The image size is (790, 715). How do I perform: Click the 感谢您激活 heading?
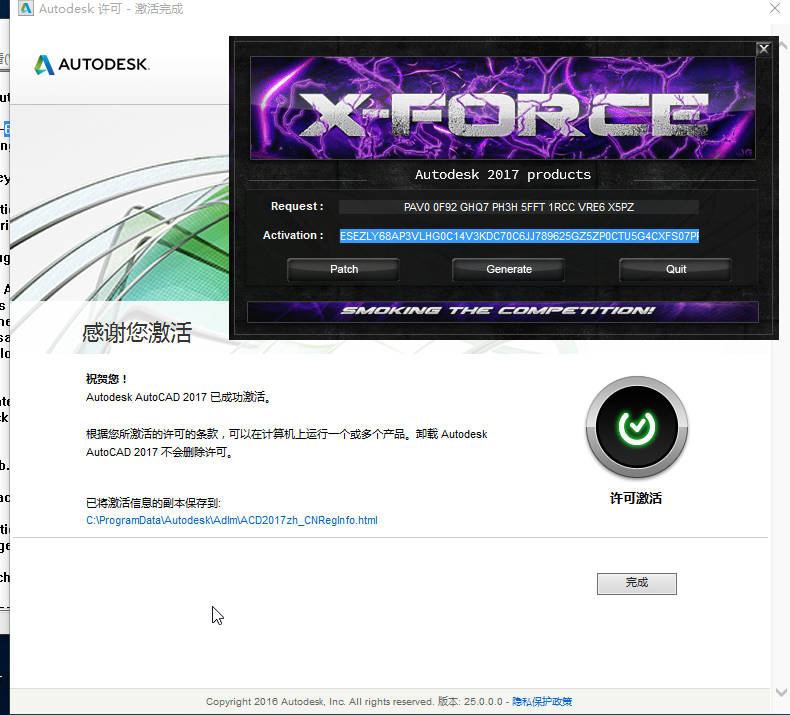tap(137, 333)
